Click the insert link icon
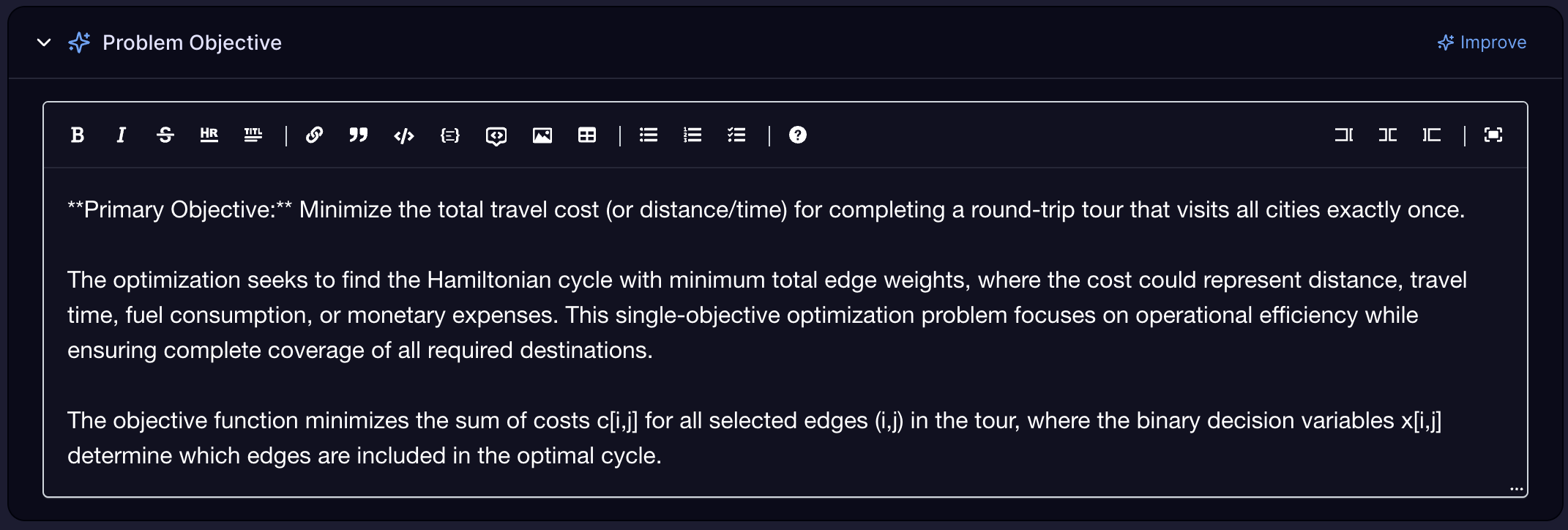 coord(315,135)
